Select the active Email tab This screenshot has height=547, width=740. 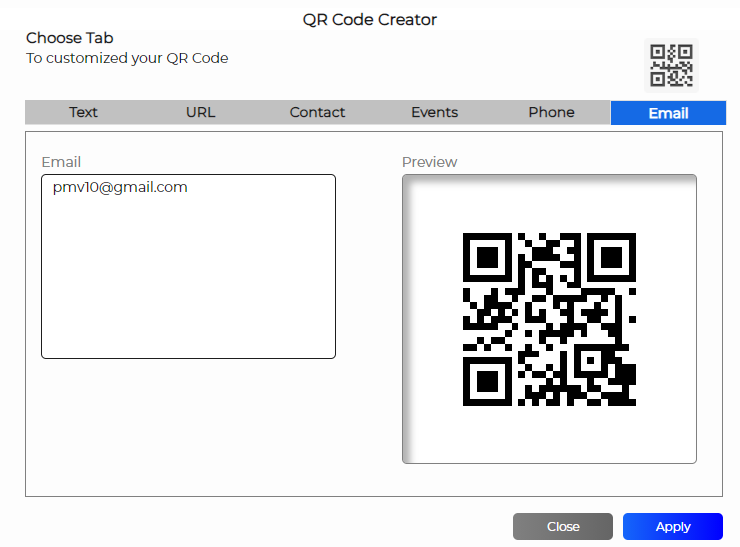click(668, 113)
